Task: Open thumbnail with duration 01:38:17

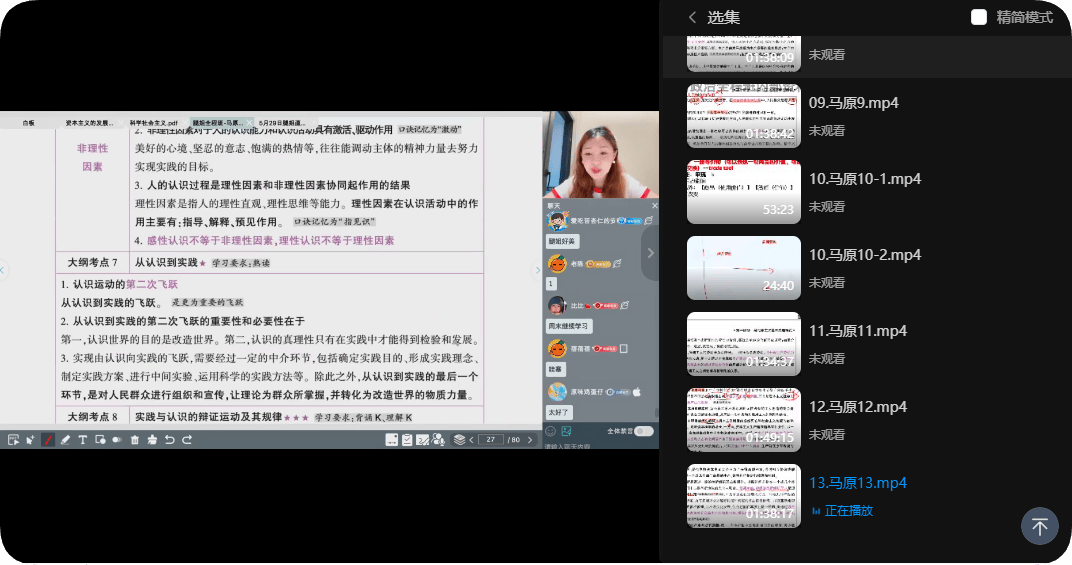Action: (743, 495)
